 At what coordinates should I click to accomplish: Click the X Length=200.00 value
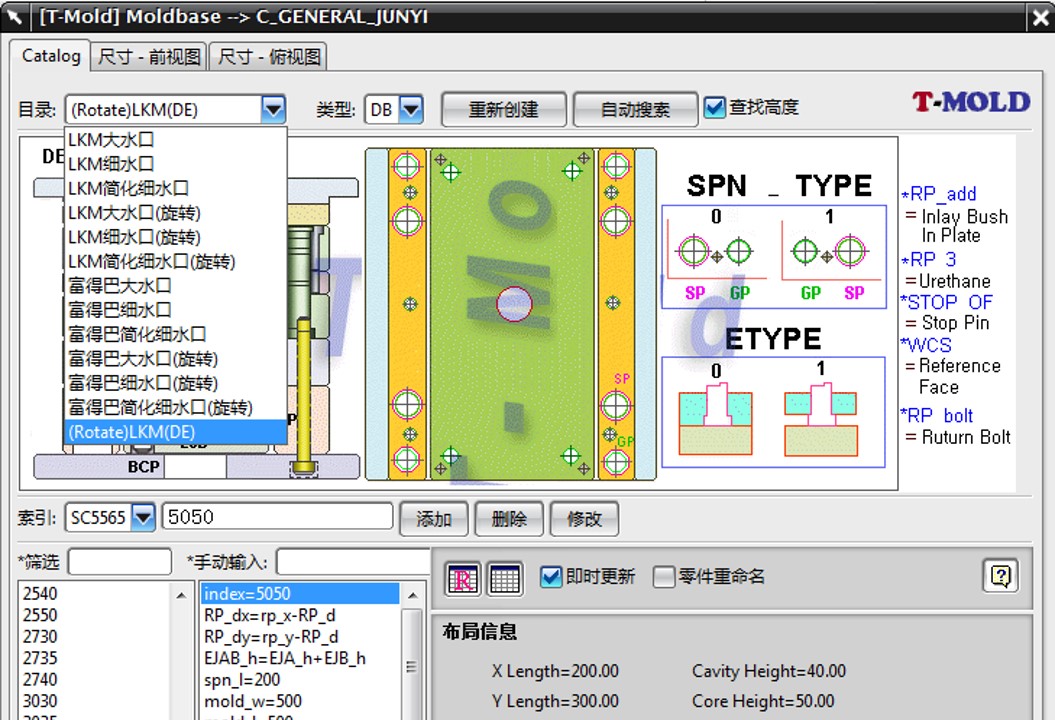point(555,671)
